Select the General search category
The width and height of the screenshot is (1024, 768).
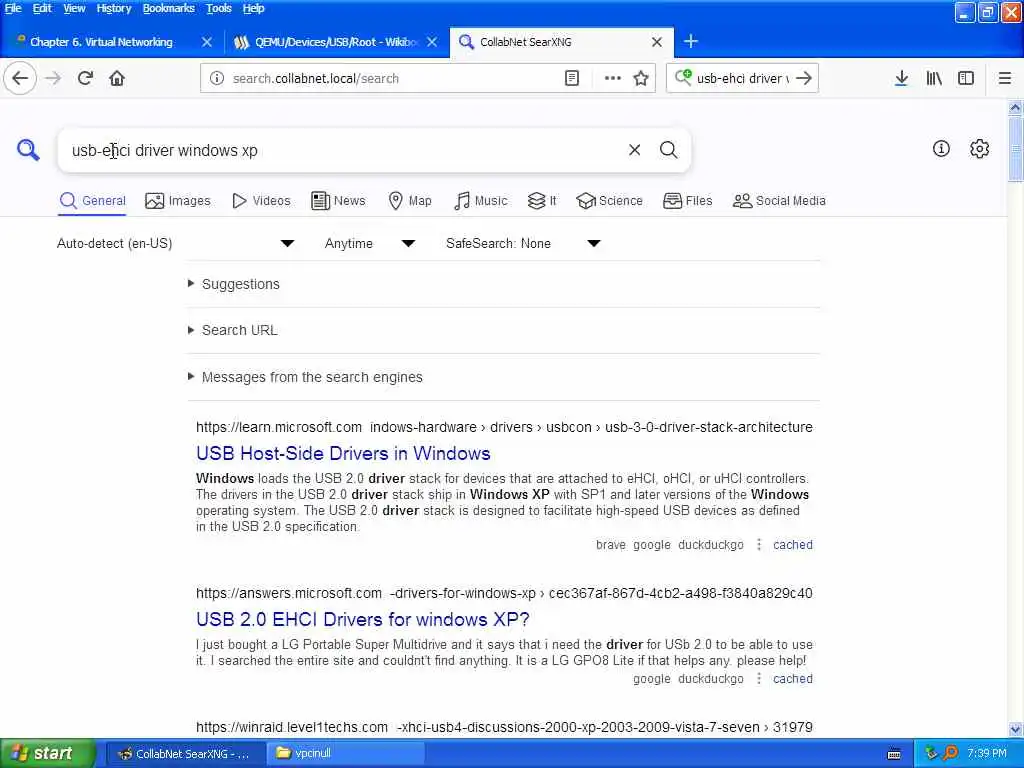tap(92, 201)
